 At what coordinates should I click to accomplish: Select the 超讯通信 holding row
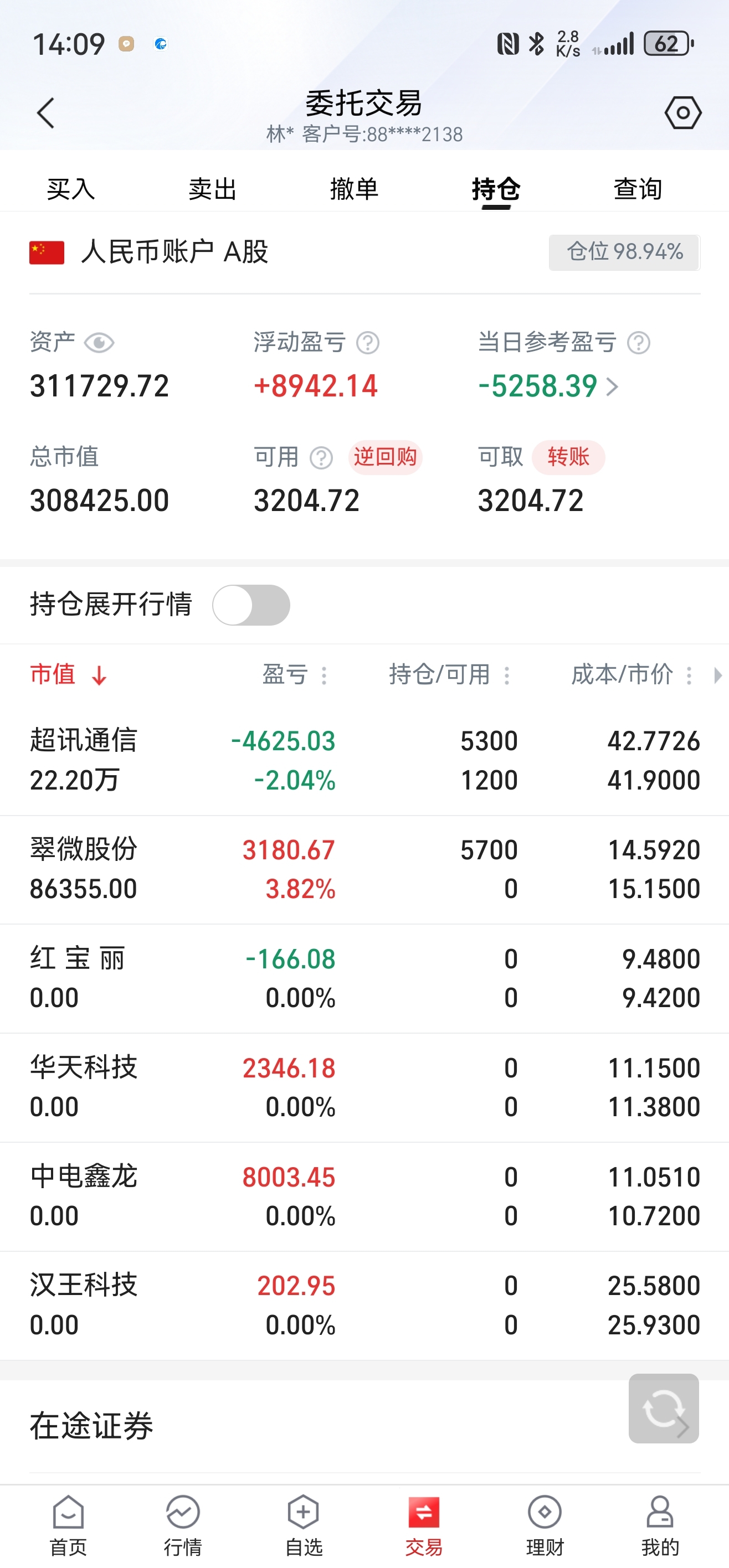tap(364, 760)
